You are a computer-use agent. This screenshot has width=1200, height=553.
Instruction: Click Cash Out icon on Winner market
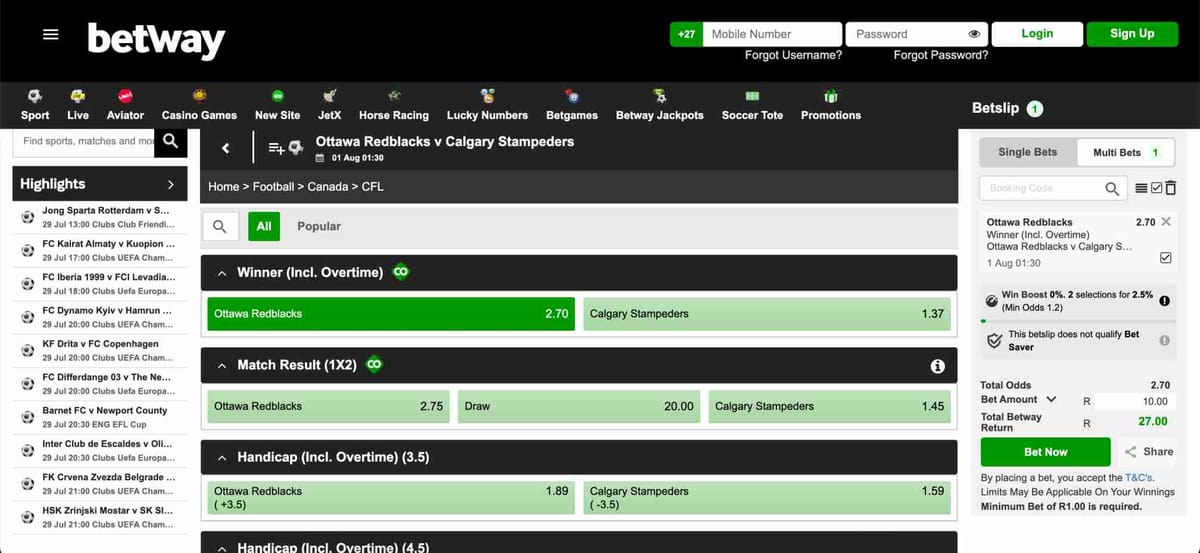pyautogui.click(x=401, y=272)
